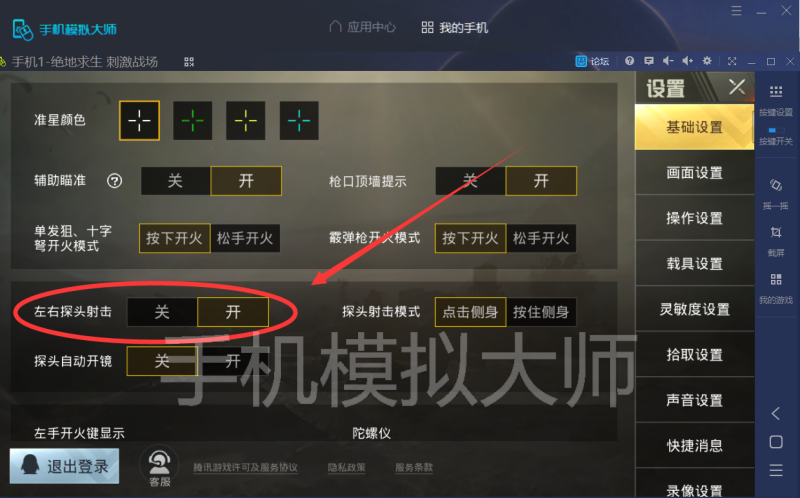Open the hamburger menu in title bar
Screen dimensions: 800x498
pyautogui.click(x=736, y=11)
